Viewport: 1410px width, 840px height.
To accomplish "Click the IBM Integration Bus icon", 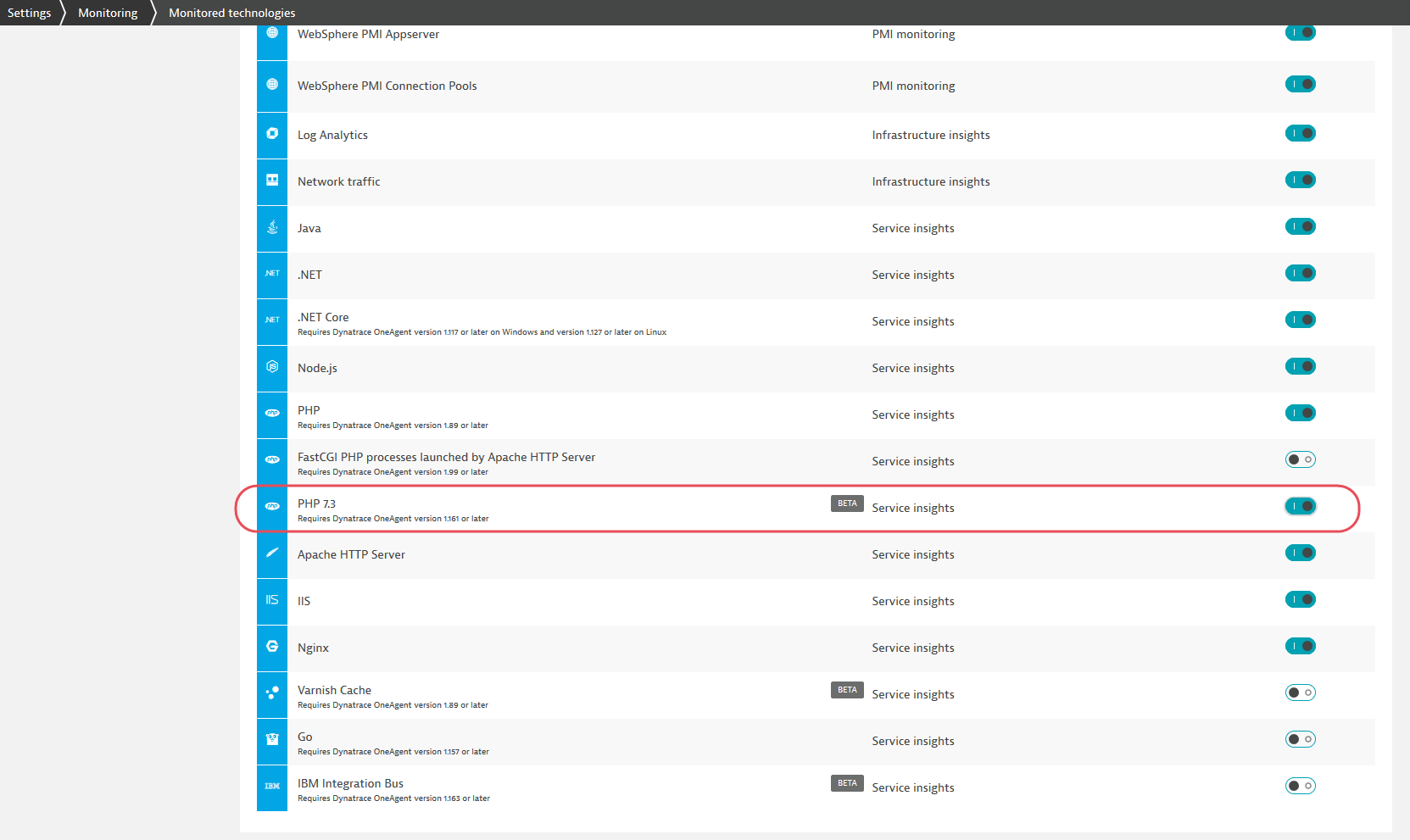I will click(x=272, y=786).
